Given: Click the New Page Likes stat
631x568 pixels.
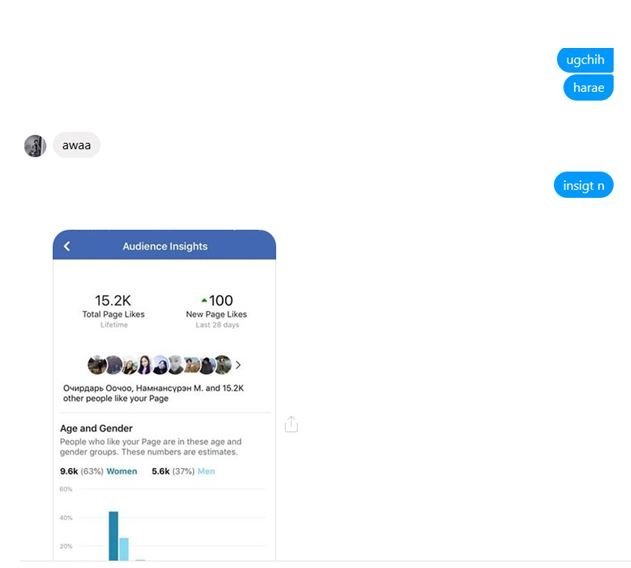Looking at the screenshot, I should pos(217,310).
